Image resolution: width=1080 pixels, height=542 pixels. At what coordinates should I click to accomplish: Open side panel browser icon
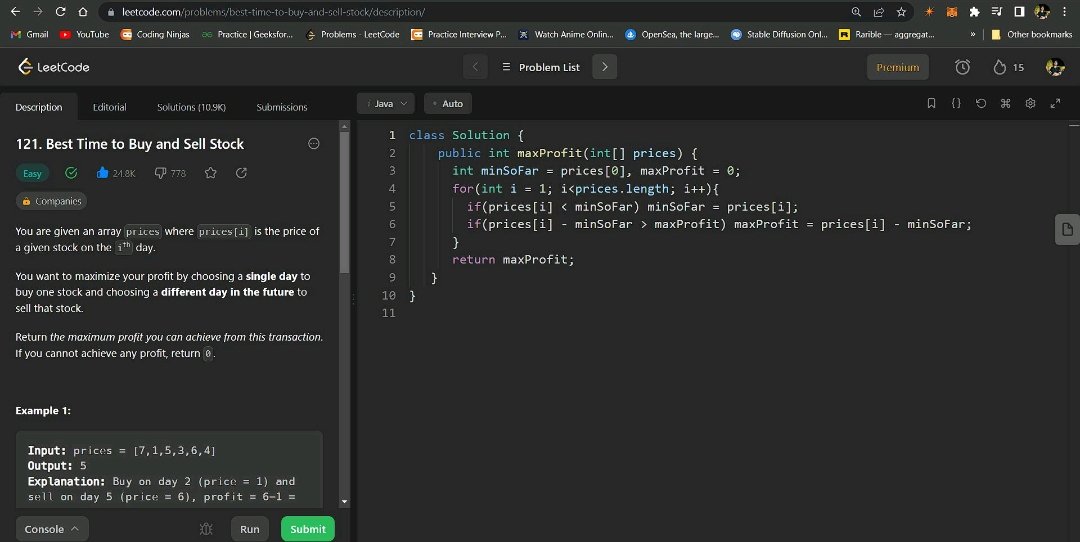pos(1019,12)
